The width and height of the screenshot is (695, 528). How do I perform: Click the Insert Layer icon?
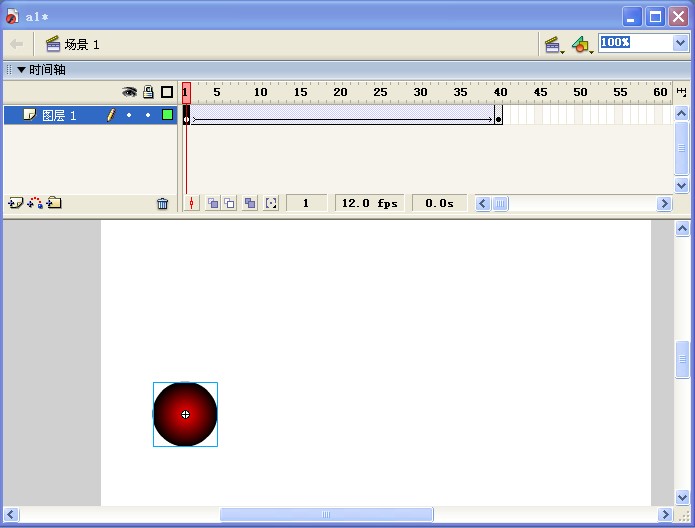pyautogui.click(x=15, y=203)
